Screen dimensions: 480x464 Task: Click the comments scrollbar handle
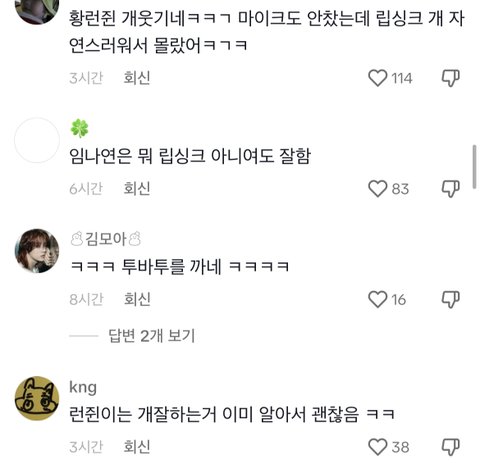[x=474, y=167]
